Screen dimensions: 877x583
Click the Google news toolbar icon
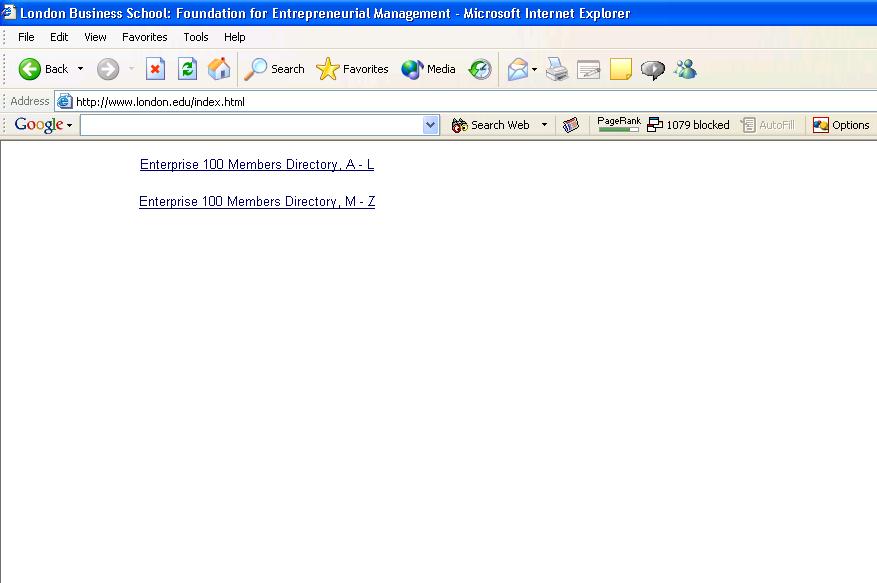coord(570,125)
